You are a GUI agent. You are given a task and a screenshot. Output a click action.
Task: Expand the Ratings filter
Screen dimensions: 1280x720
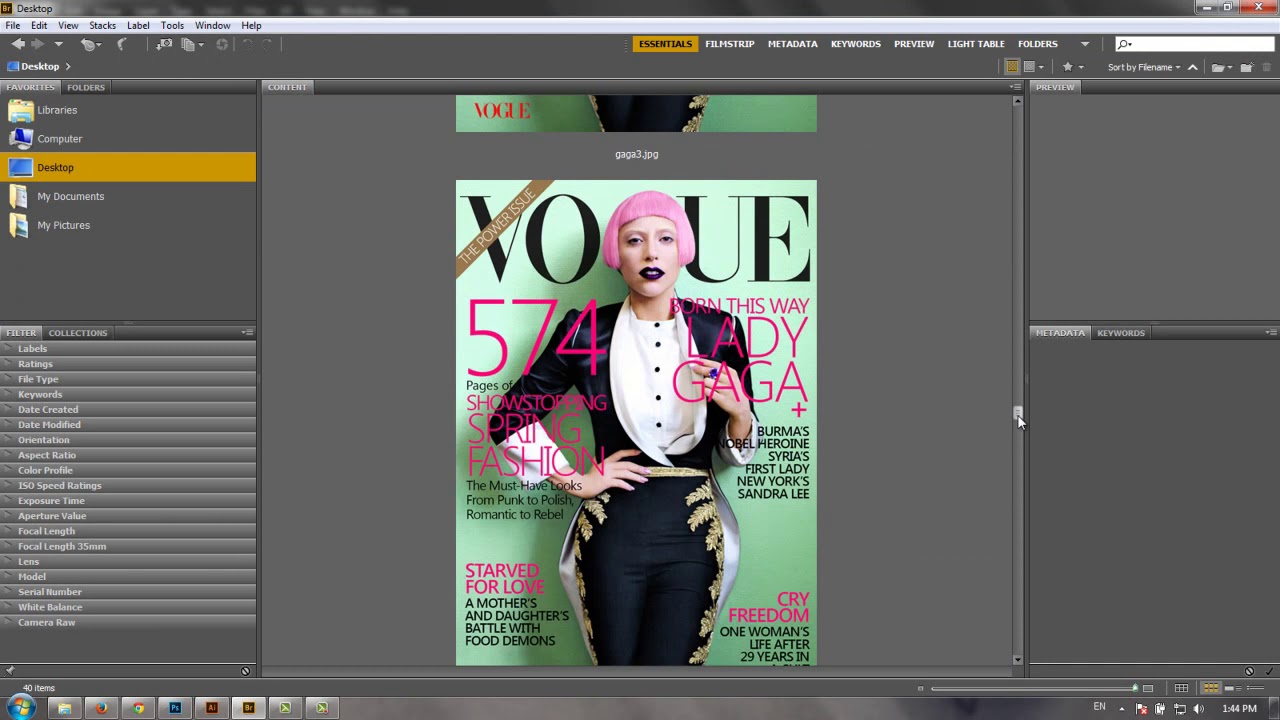128,364
